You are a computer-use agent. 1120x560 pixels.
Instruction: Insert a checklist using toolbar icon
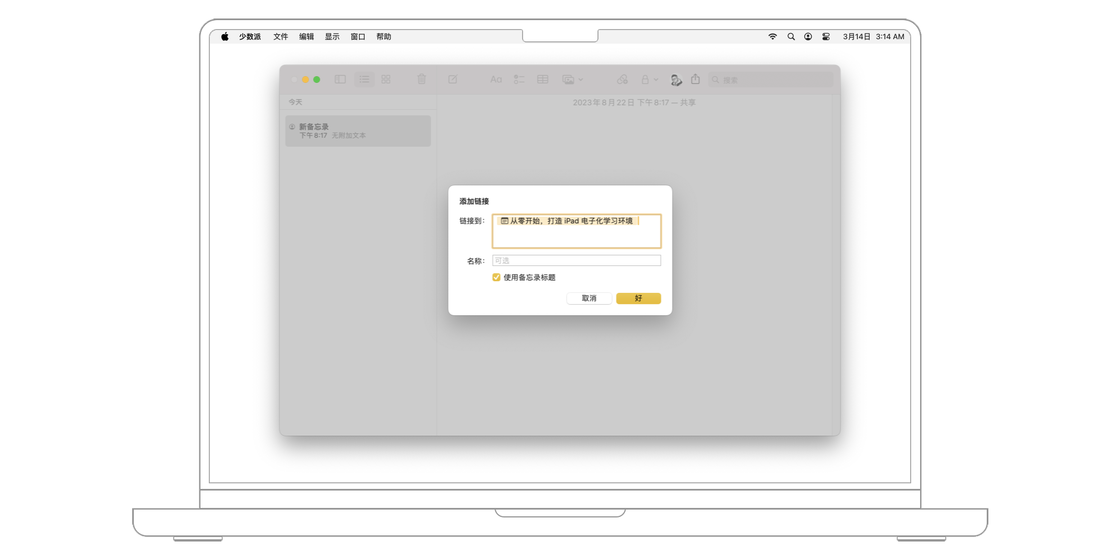(519, 80)
